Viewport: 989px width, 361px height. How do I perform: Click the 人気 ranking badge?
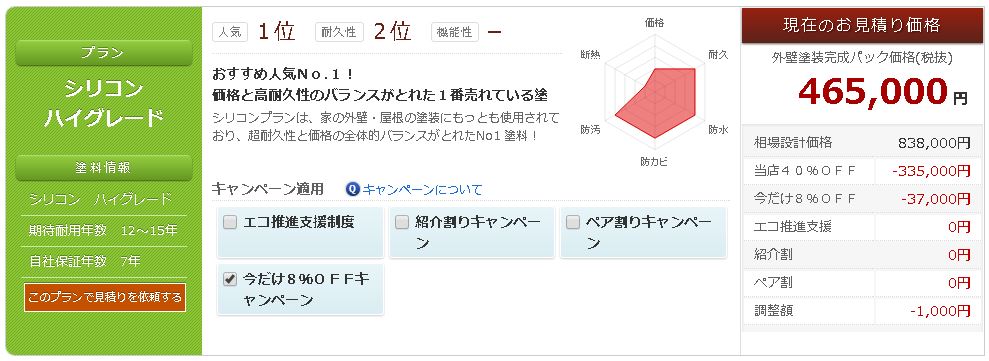coord(230,32)
